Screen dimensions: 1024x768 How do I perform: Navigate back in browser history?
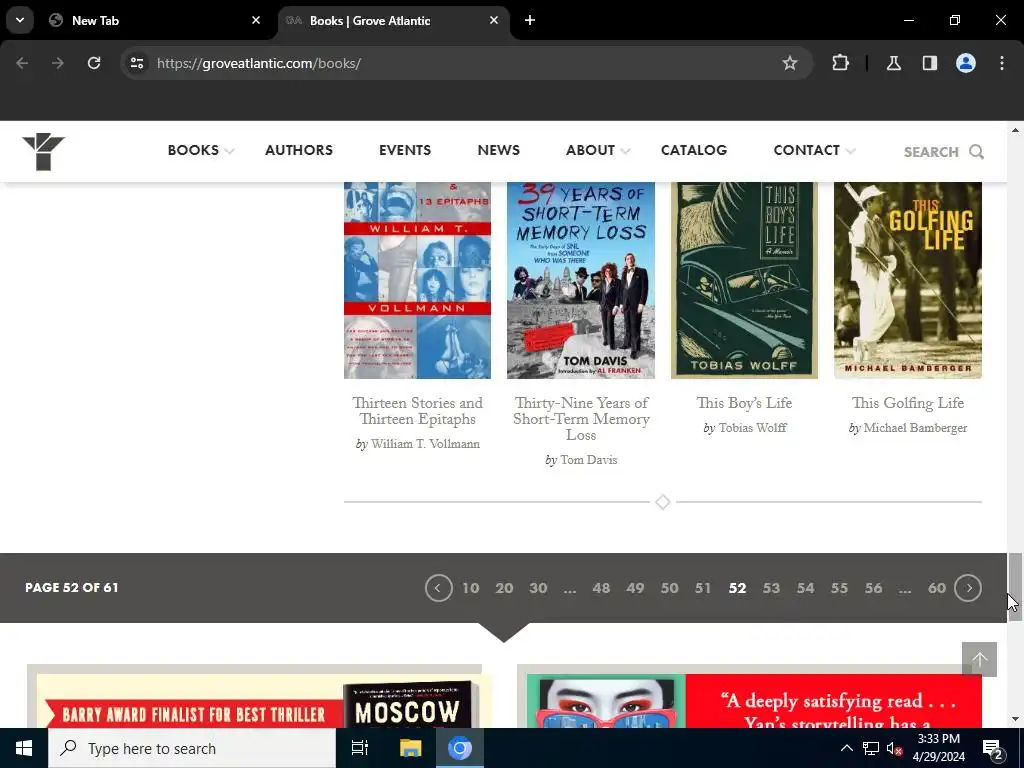[x=22, y=63]
